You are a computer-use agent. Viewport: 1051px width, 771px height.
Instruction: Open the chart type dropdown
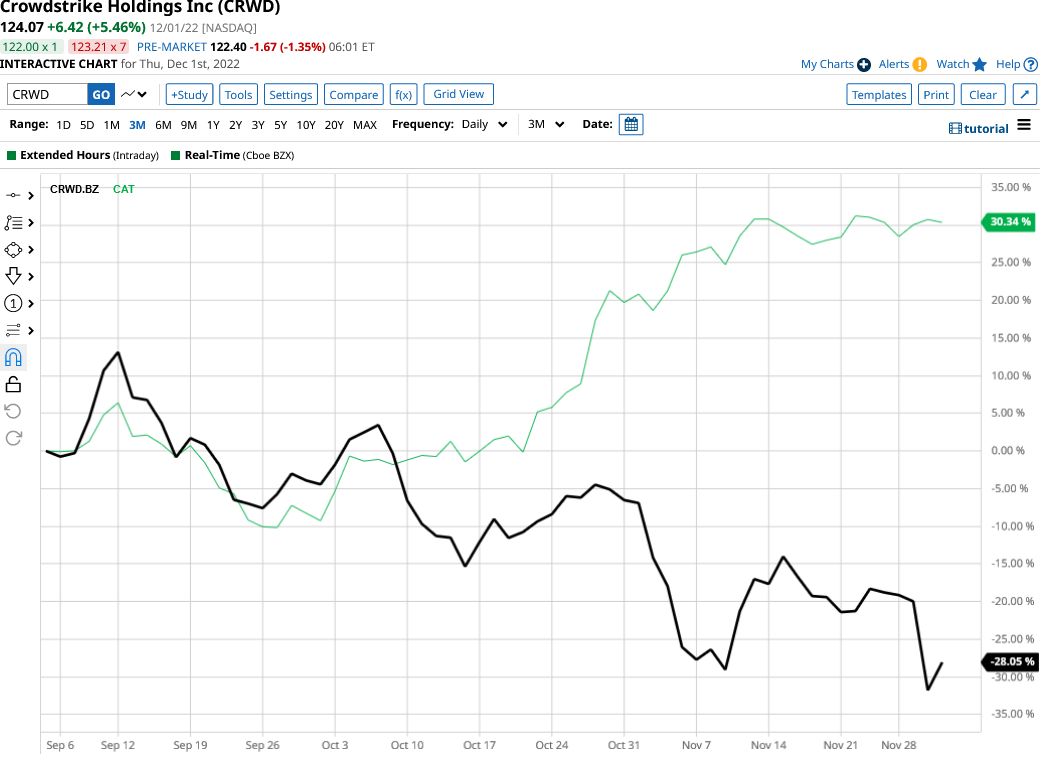tap(134, 95)
